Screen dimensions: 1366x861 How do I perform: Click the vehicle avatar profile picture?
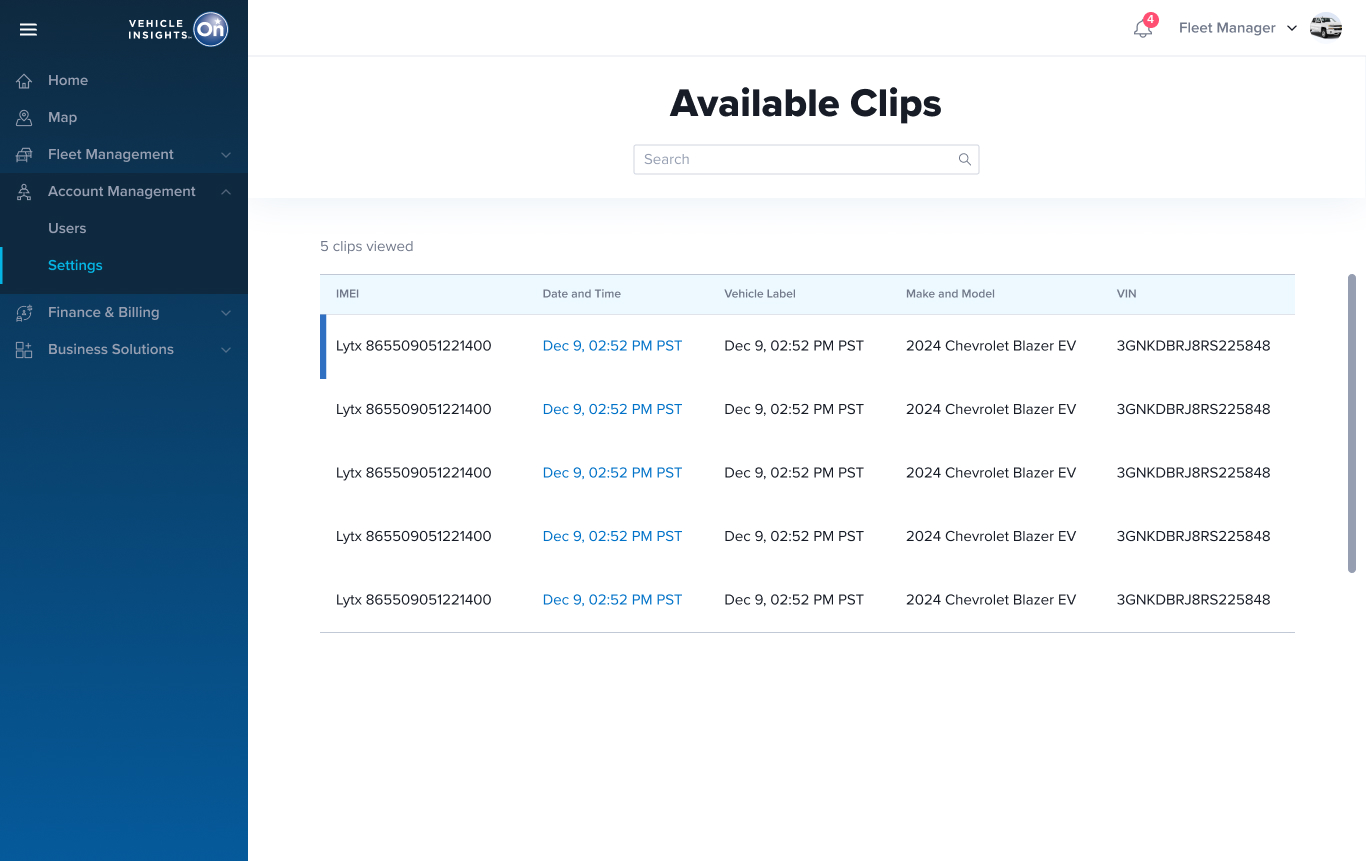click(x=1326, y=27)
